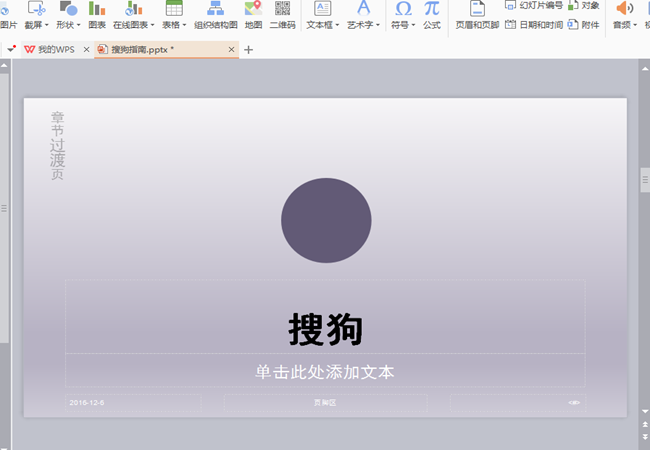Open dropdown arrow next to 在线图表
This screenshot has height=450, width=650.
click(152, 25)
